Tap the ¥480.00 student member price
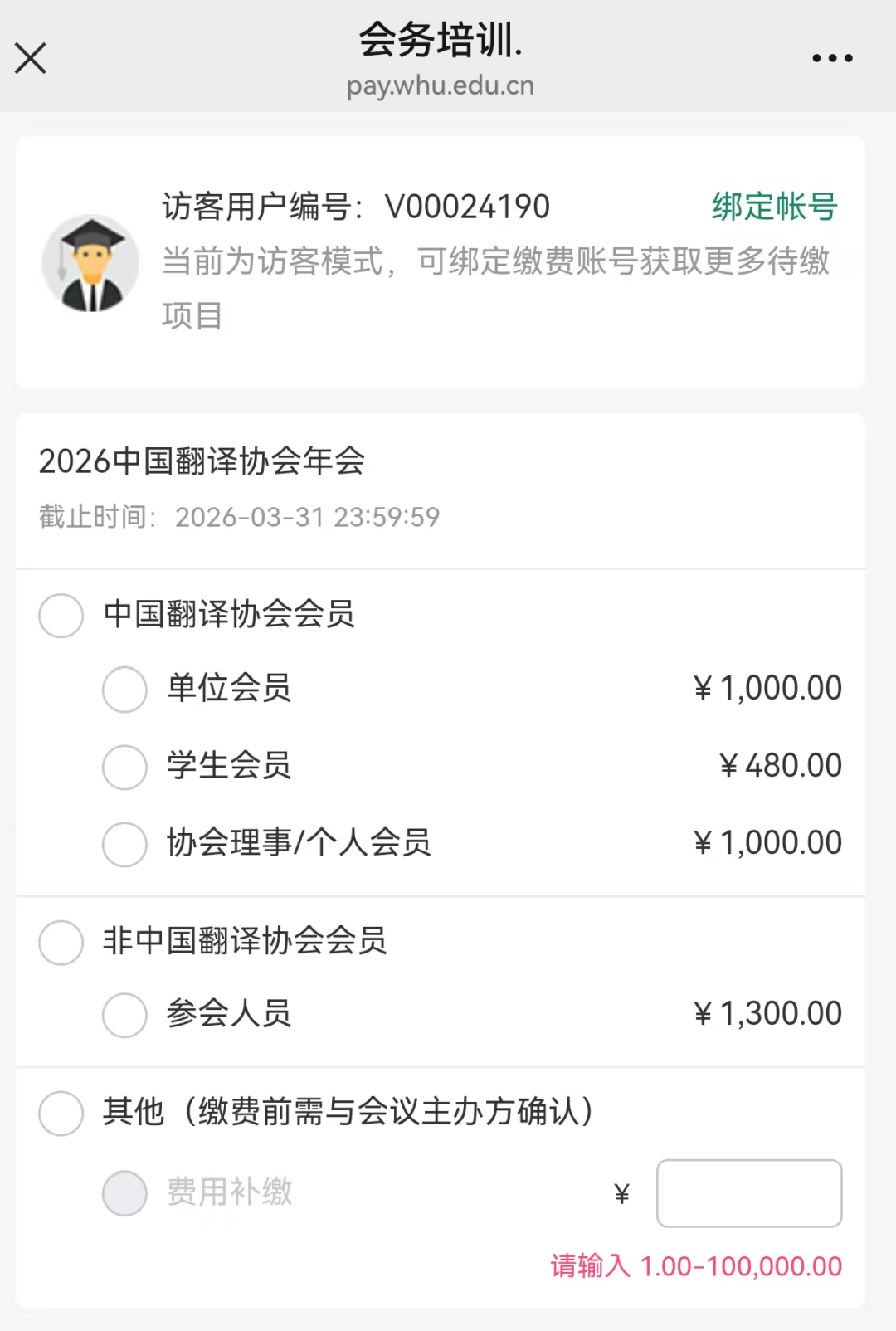 point(780,766)
